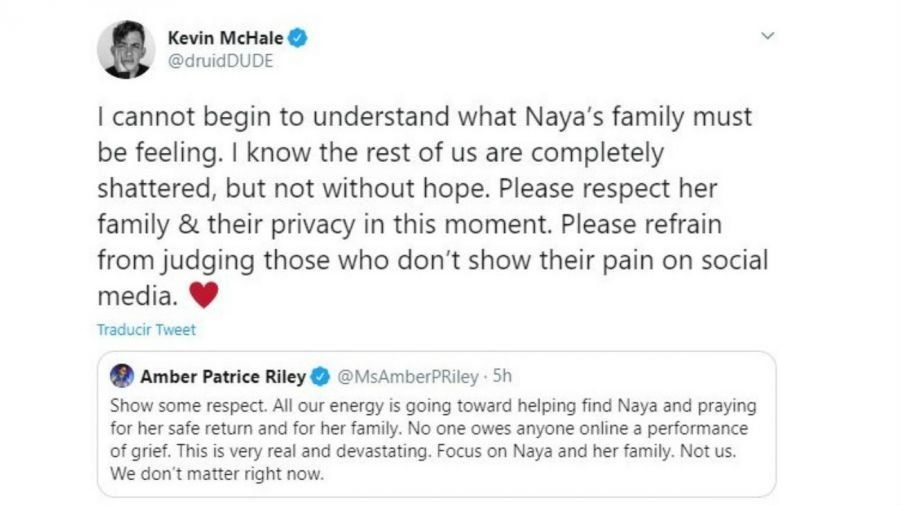Open Amber Patrice Riley's small avatar

(x=122, y=377)
